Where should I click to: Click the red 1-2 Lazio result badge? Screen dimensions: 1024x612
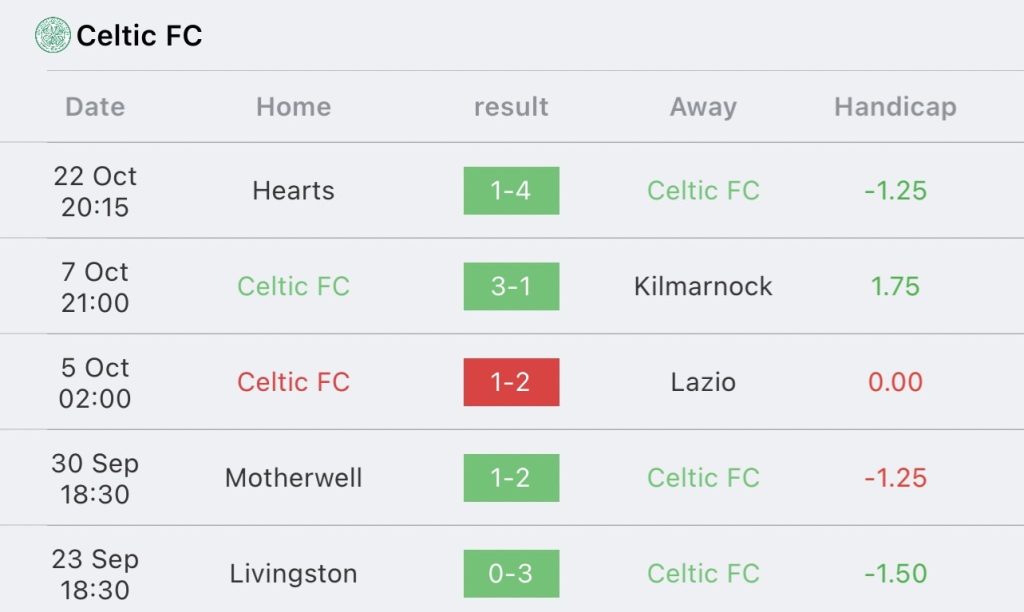(511, 382)
